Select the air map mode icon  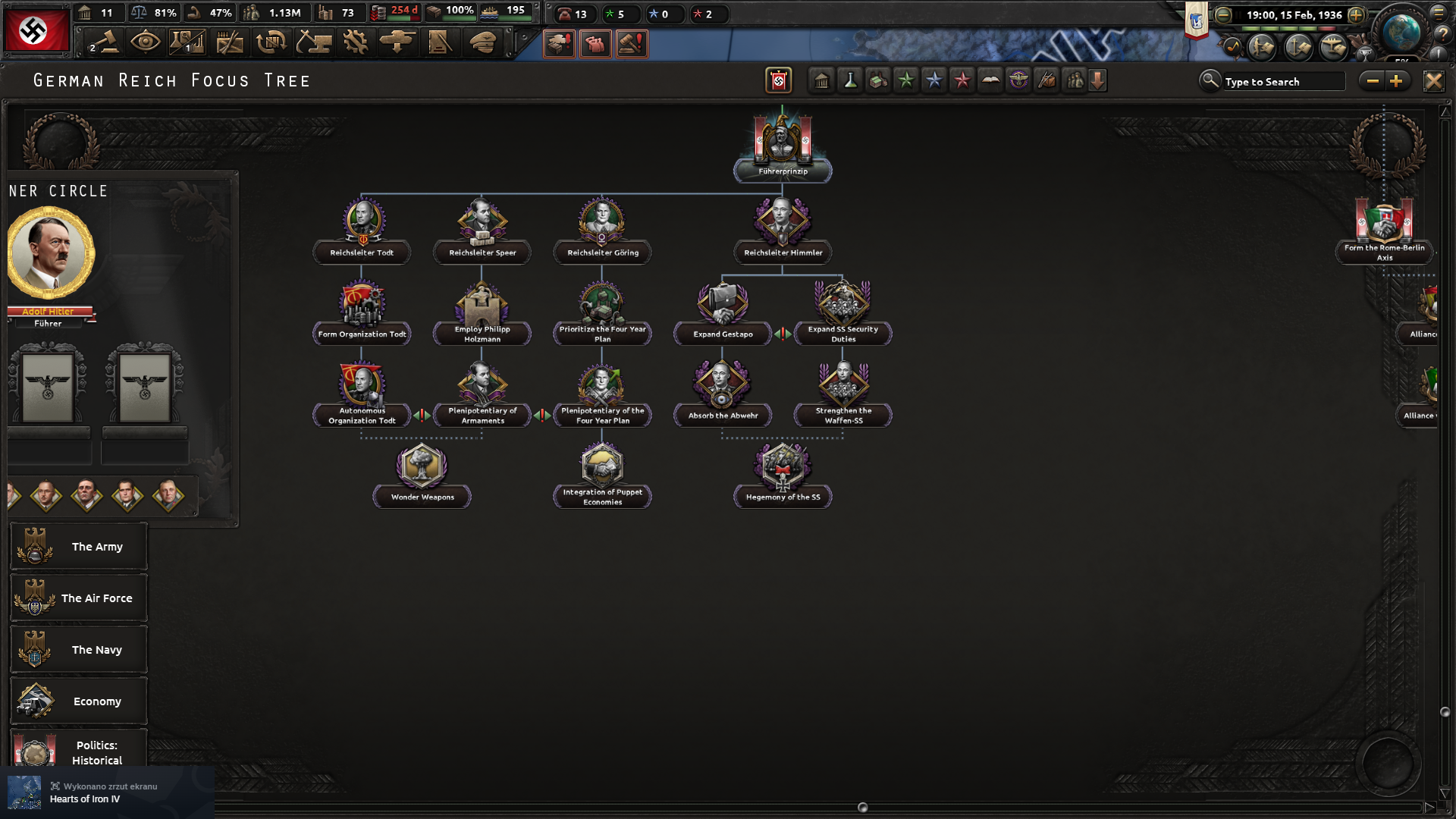point(1333,47)
